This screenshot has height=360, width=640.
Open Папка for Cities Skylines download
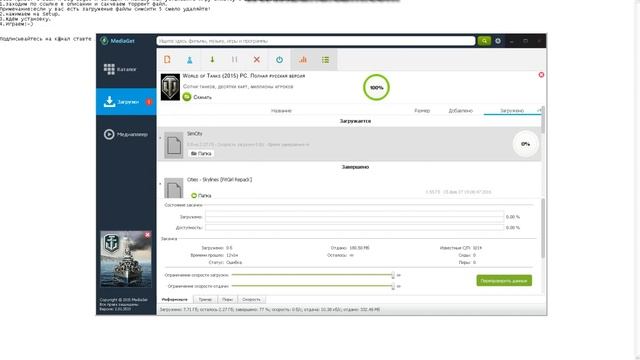tap(201, 196)
